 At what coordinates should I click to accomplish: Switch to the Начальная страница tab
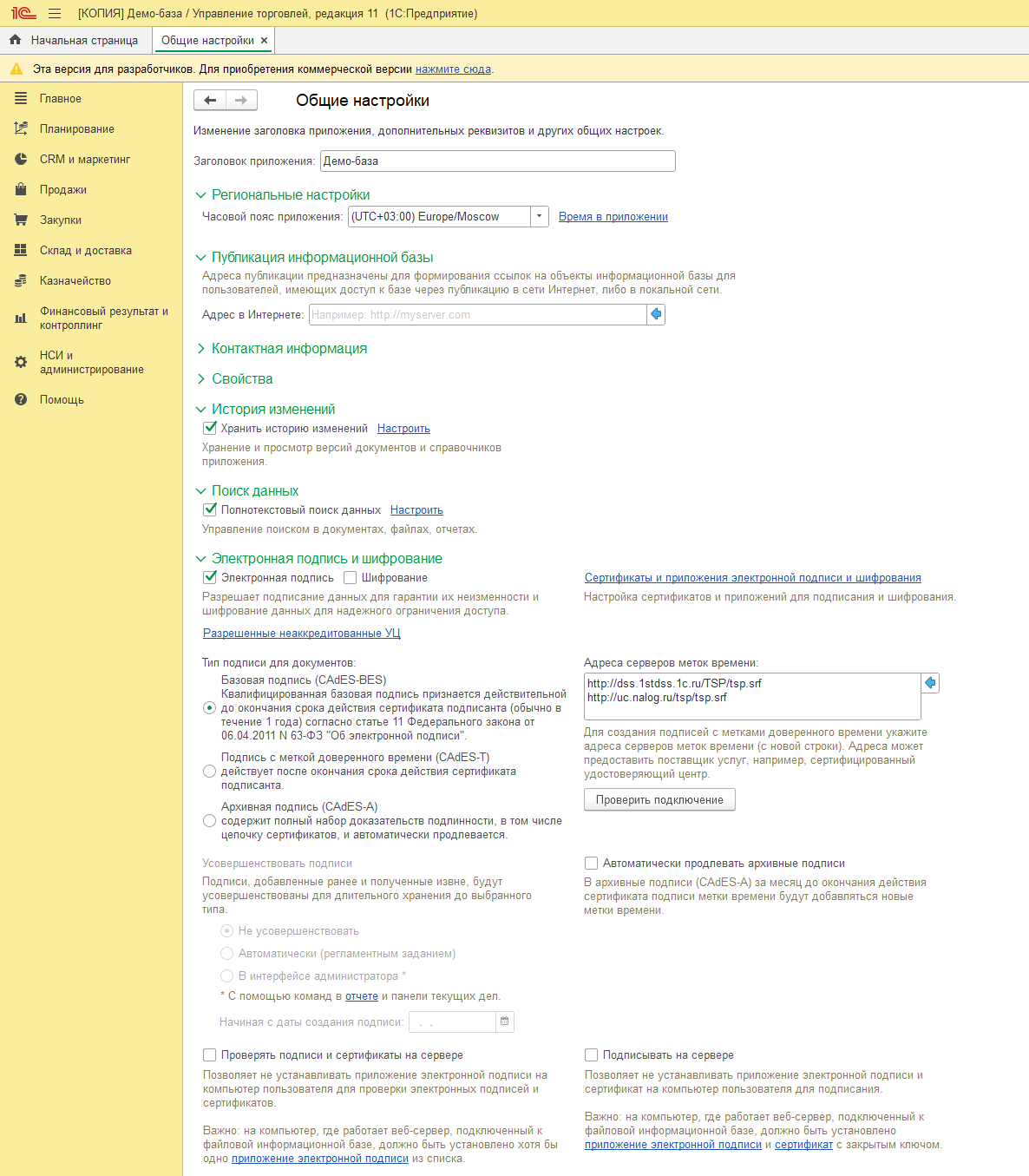(x=76, y=40)
